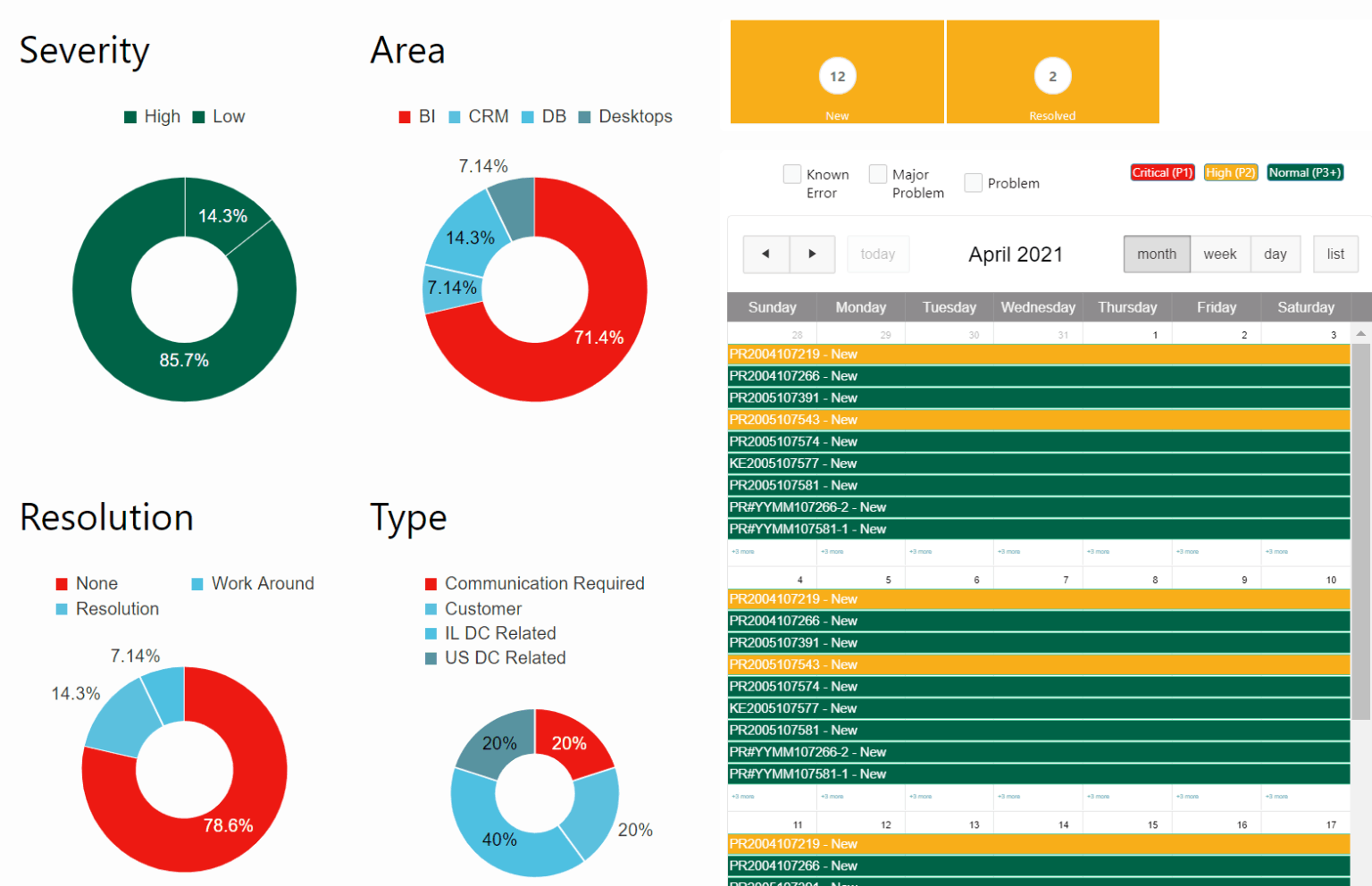1372x886 pixels.
Task: Click the previous month arrow
Action: [x=765, y=254]
